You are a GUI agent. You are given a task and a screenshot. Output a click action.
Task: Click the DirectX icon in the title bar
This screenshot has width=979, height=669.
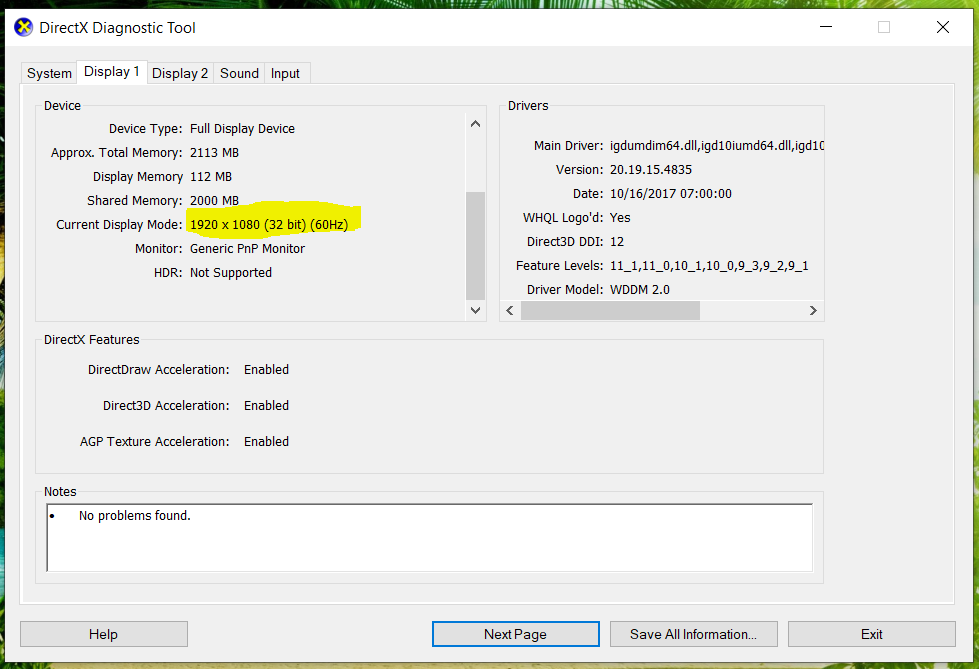point(23,27)
